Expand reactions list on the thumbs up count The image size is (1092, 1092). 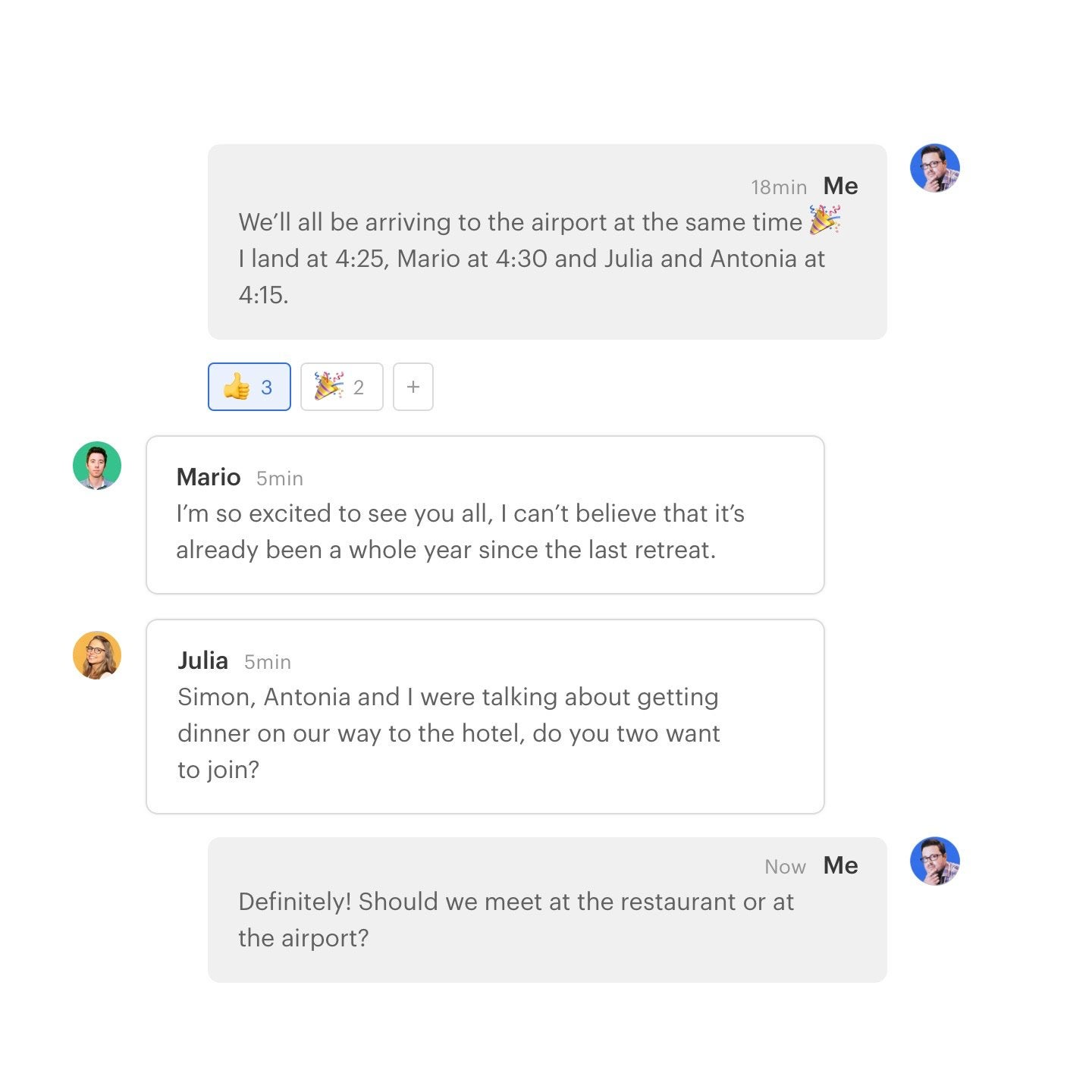(265, 388)
